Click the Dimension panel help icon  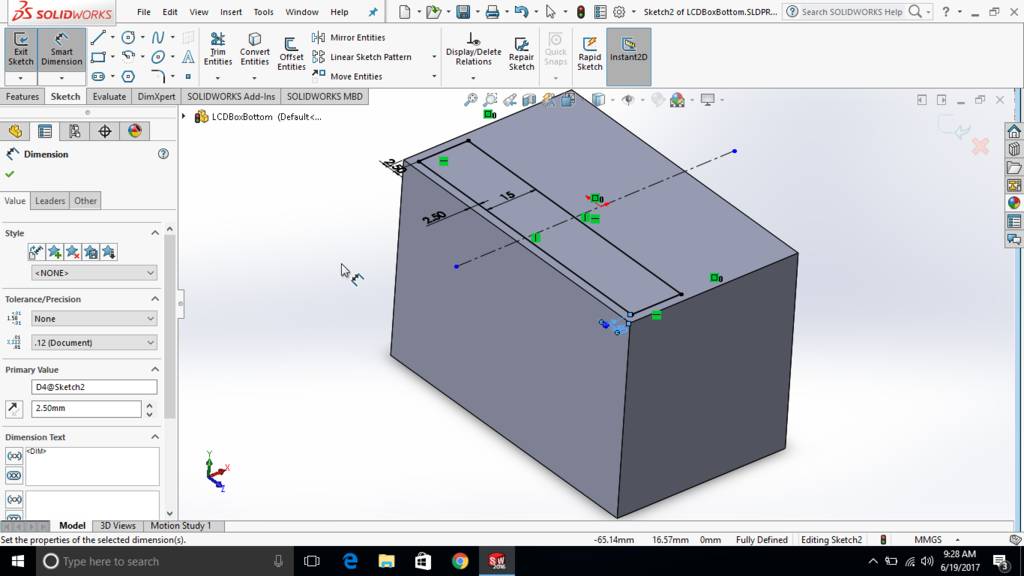pyautogui.click(x=163, y=154)
